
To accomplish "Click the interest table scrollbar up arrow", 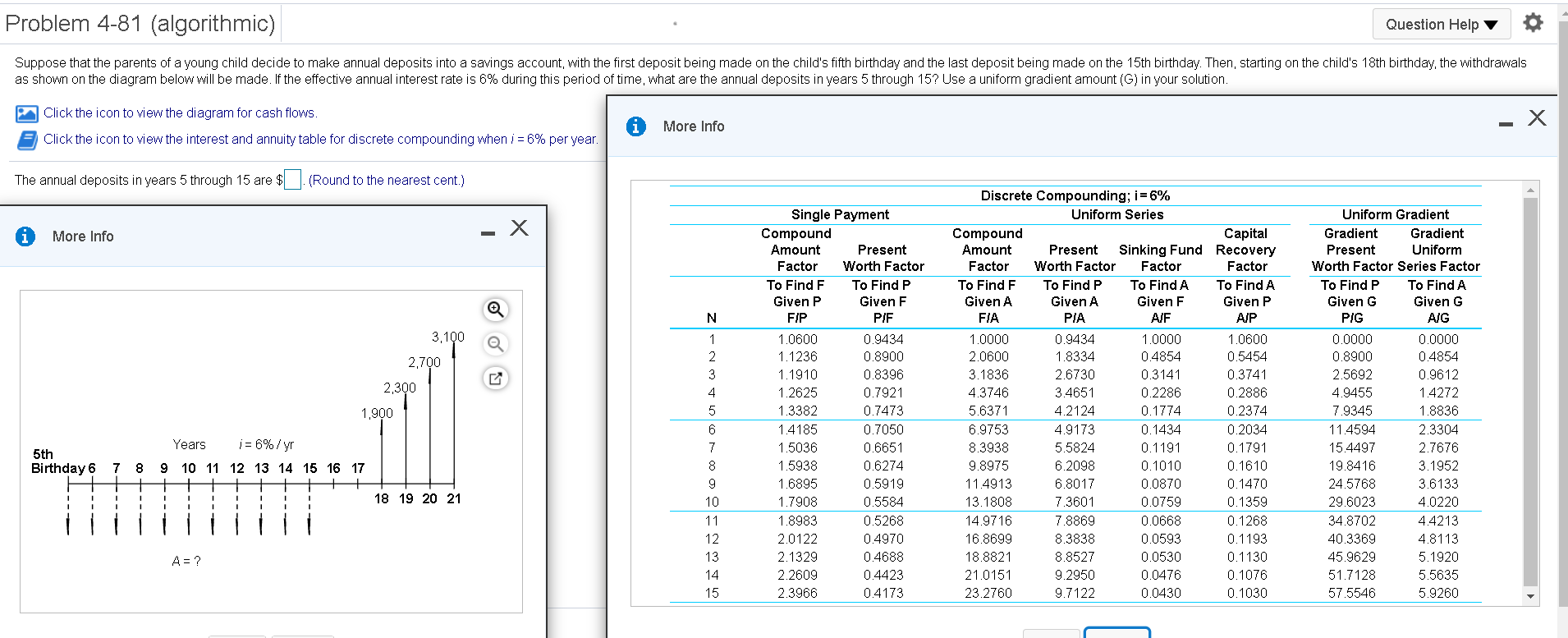I will click(x=1530, y=190).
